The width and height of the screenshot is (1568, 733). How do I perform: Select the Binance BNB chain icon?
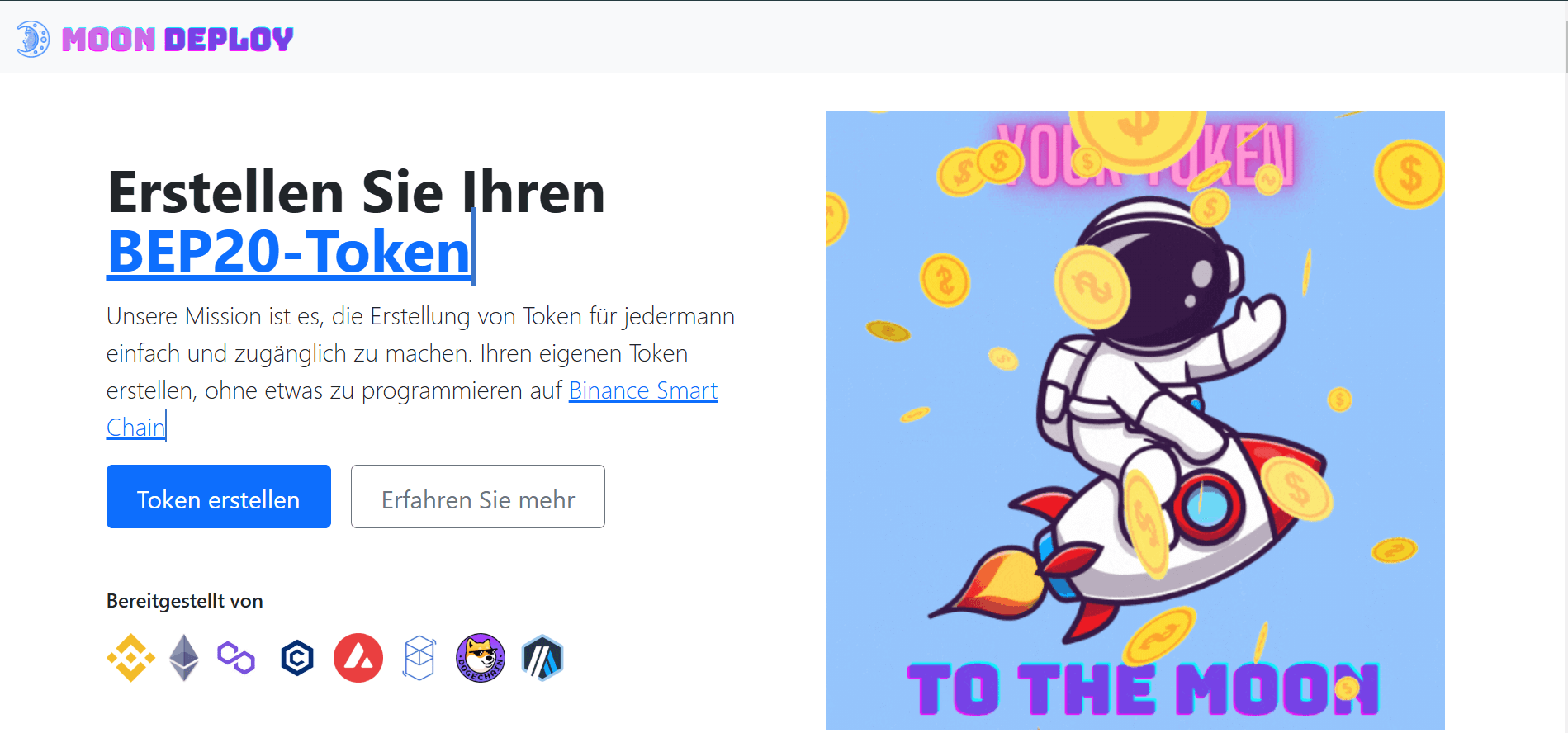pos(131,658)
